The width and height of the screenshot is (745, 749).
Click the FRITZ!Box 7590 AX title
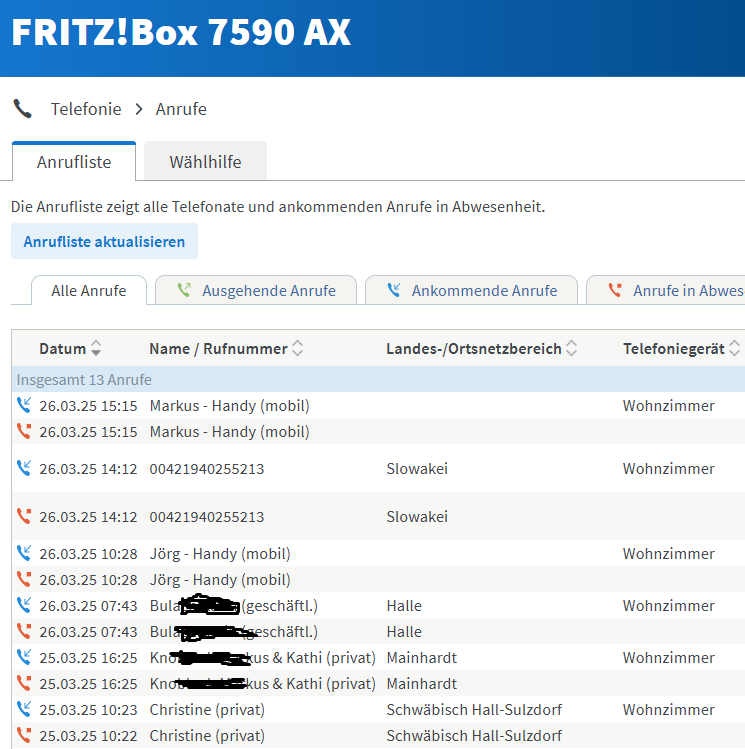(x=181, y=32)
